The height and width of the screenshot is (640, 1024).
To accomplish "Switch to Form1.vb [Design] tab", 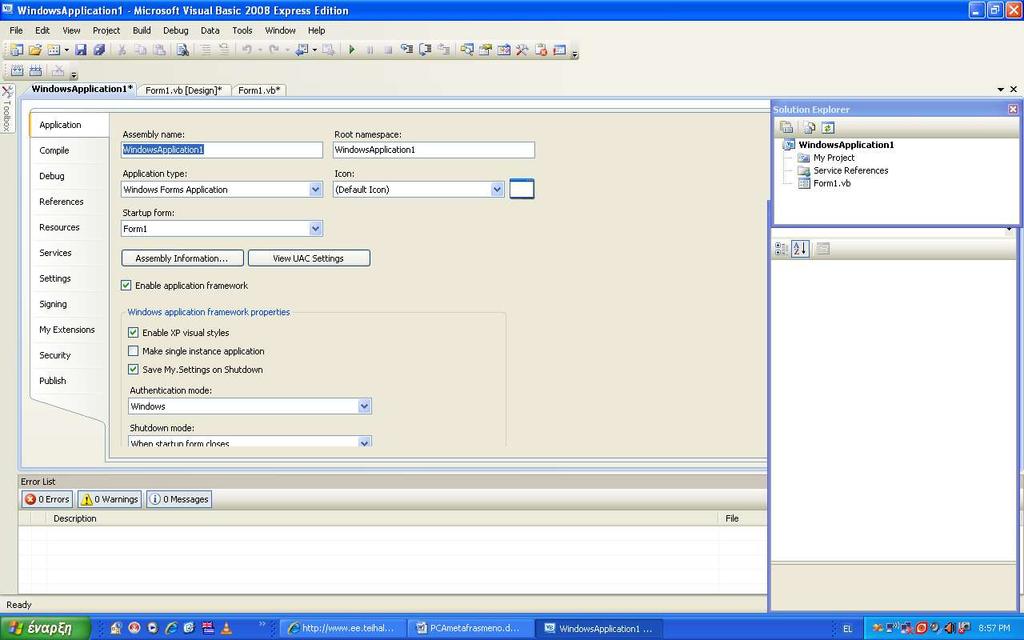I will point(184,90).
